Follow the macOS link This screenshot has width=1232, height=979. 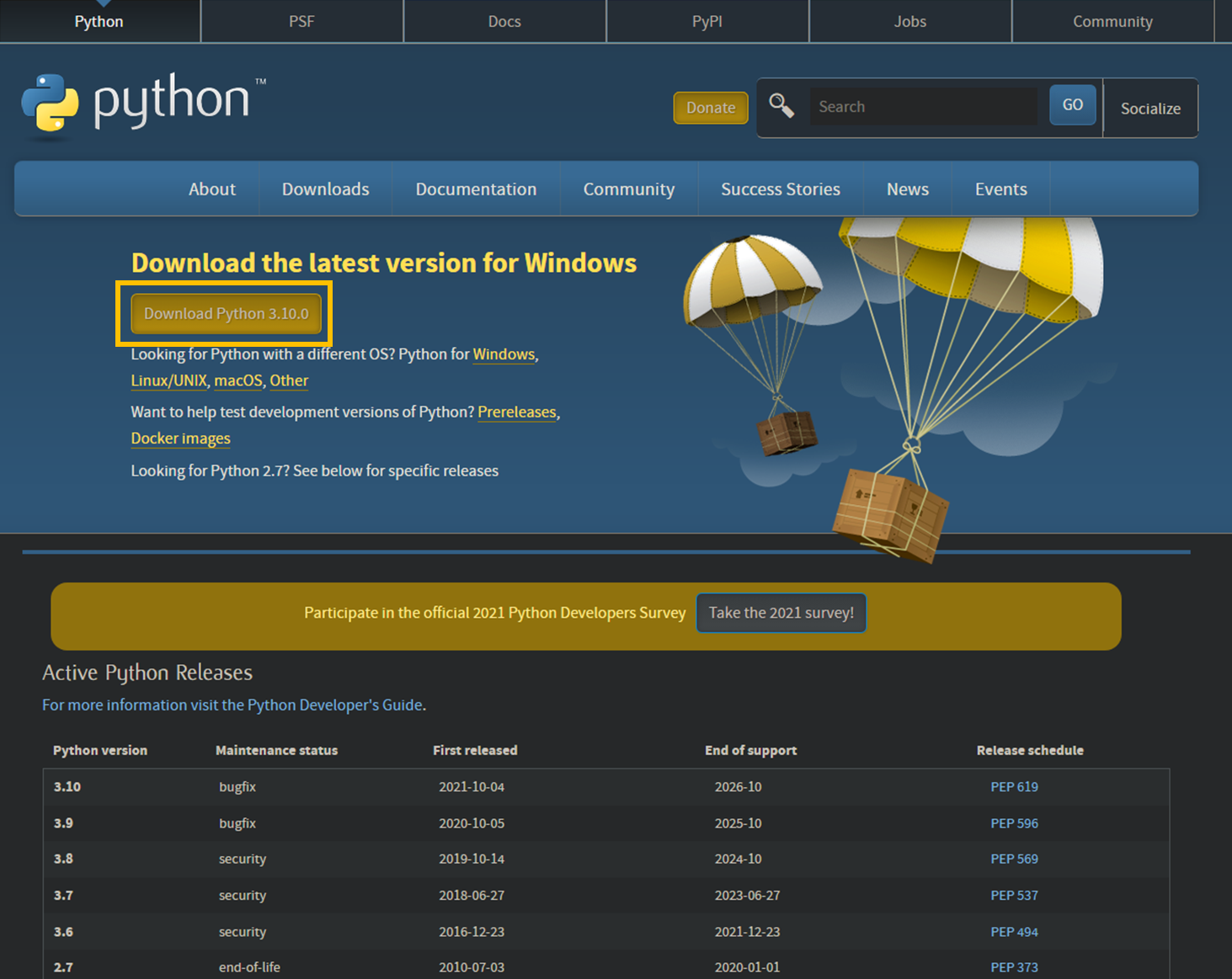[238, 380]
